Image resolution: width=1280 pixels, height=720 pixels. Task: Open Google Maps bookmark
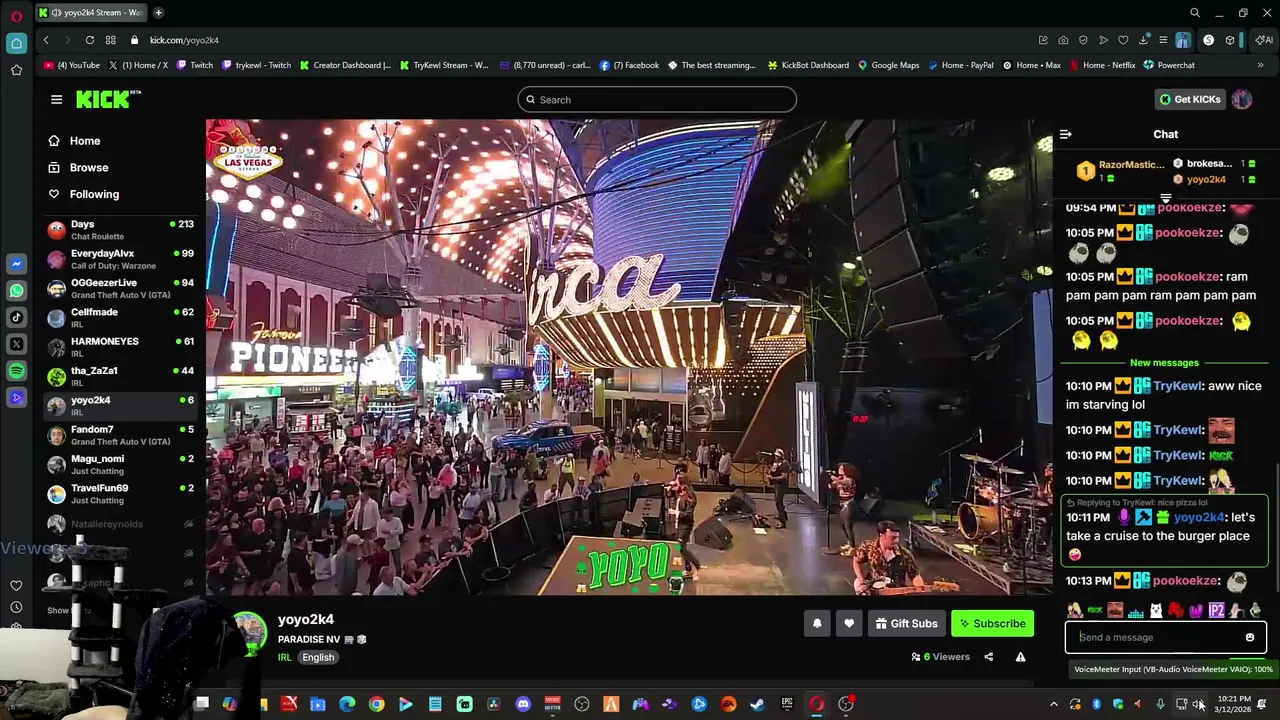coord(888,65)
